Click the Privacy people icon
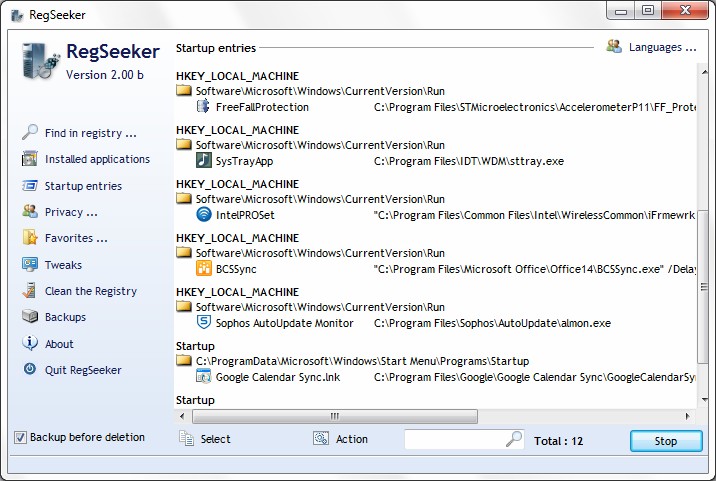The height and width of the screenshot is (481, 716). click(30, 211)
